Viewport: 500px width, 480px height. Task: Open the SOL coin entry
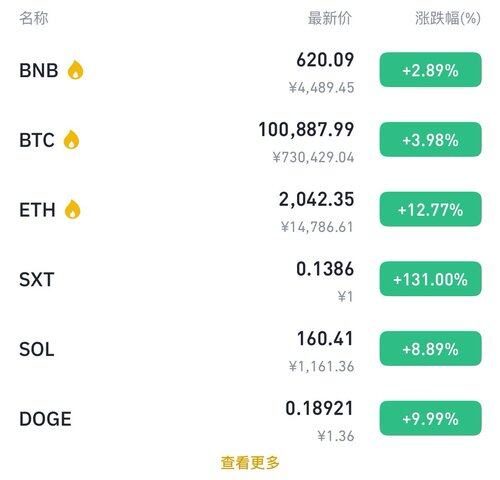click(37, 349)
